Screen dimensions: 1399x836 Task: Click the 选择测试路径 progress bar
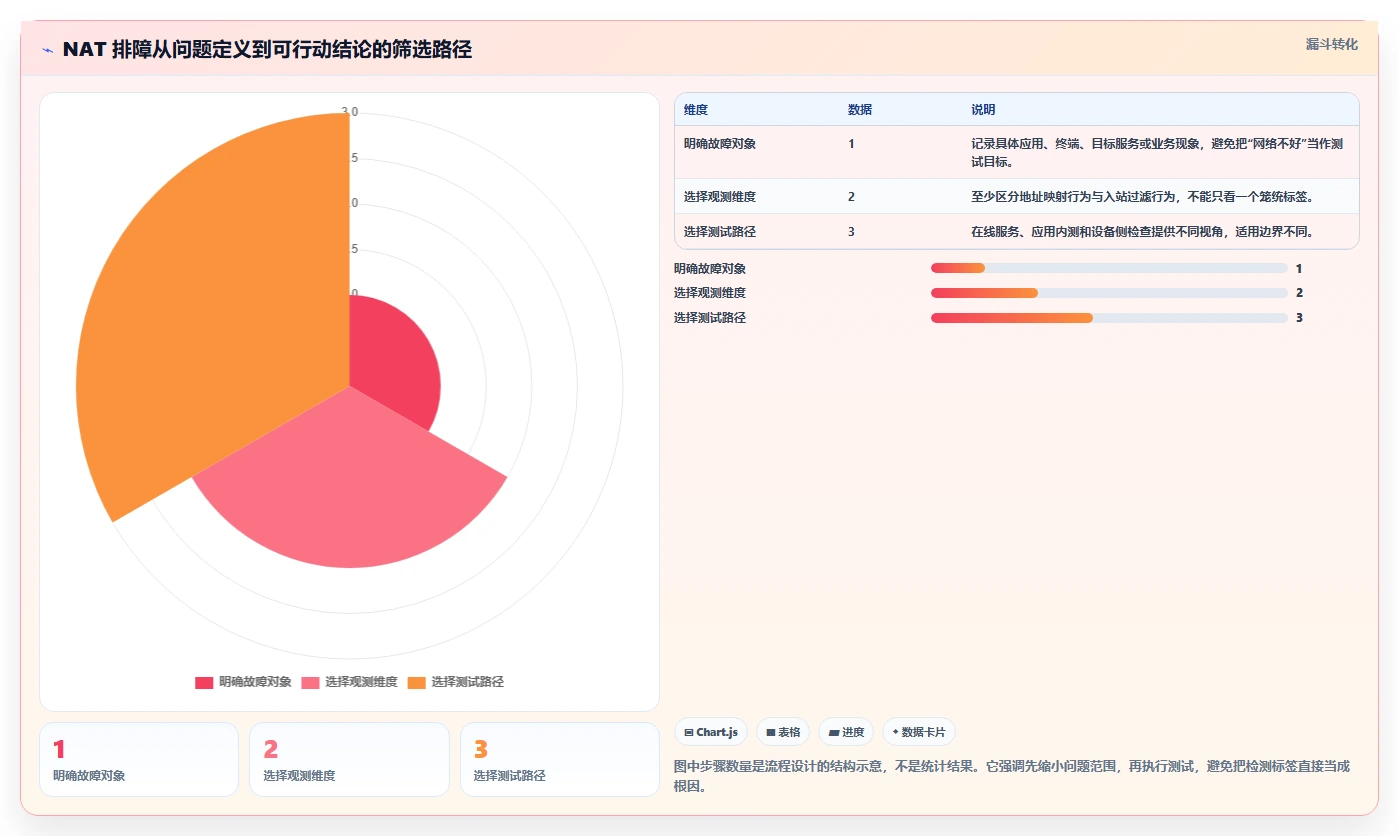pos(1109,318)
